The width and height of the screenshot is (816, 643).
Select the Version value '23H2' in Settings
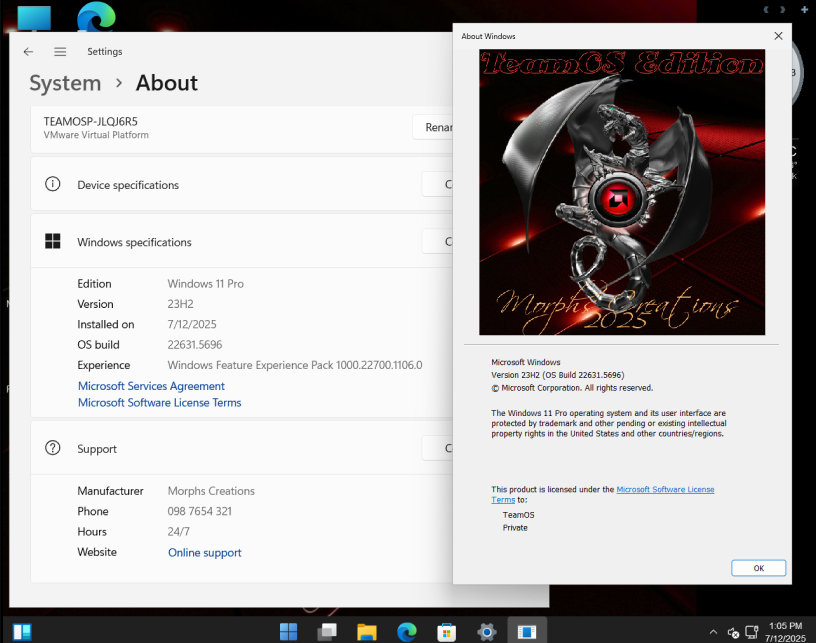point(181,304)
